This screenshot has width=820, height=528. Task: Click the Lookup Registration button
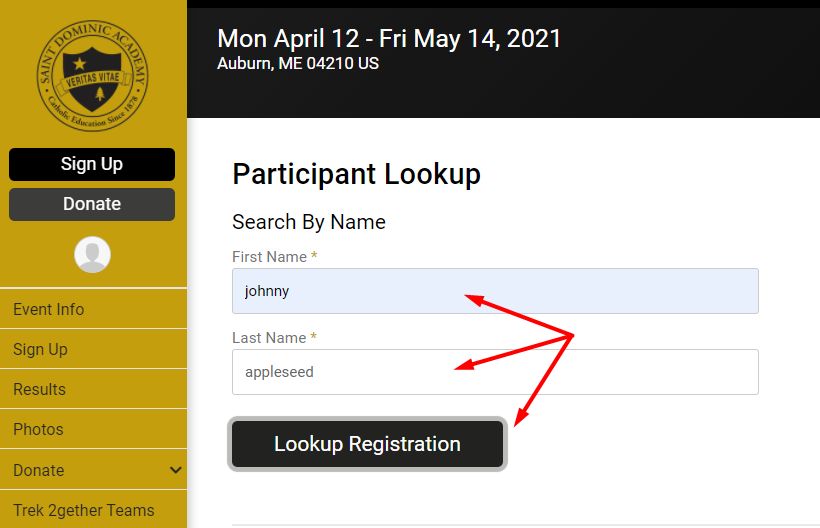(368, 444)
